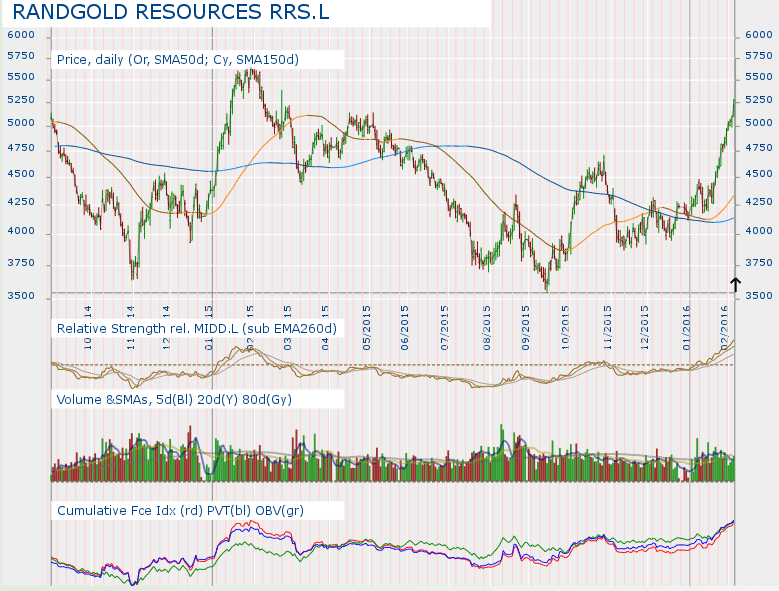Select the 'Price, daily' panel label
This screenshot has height=591, width=779.
[x=178, y=60]
